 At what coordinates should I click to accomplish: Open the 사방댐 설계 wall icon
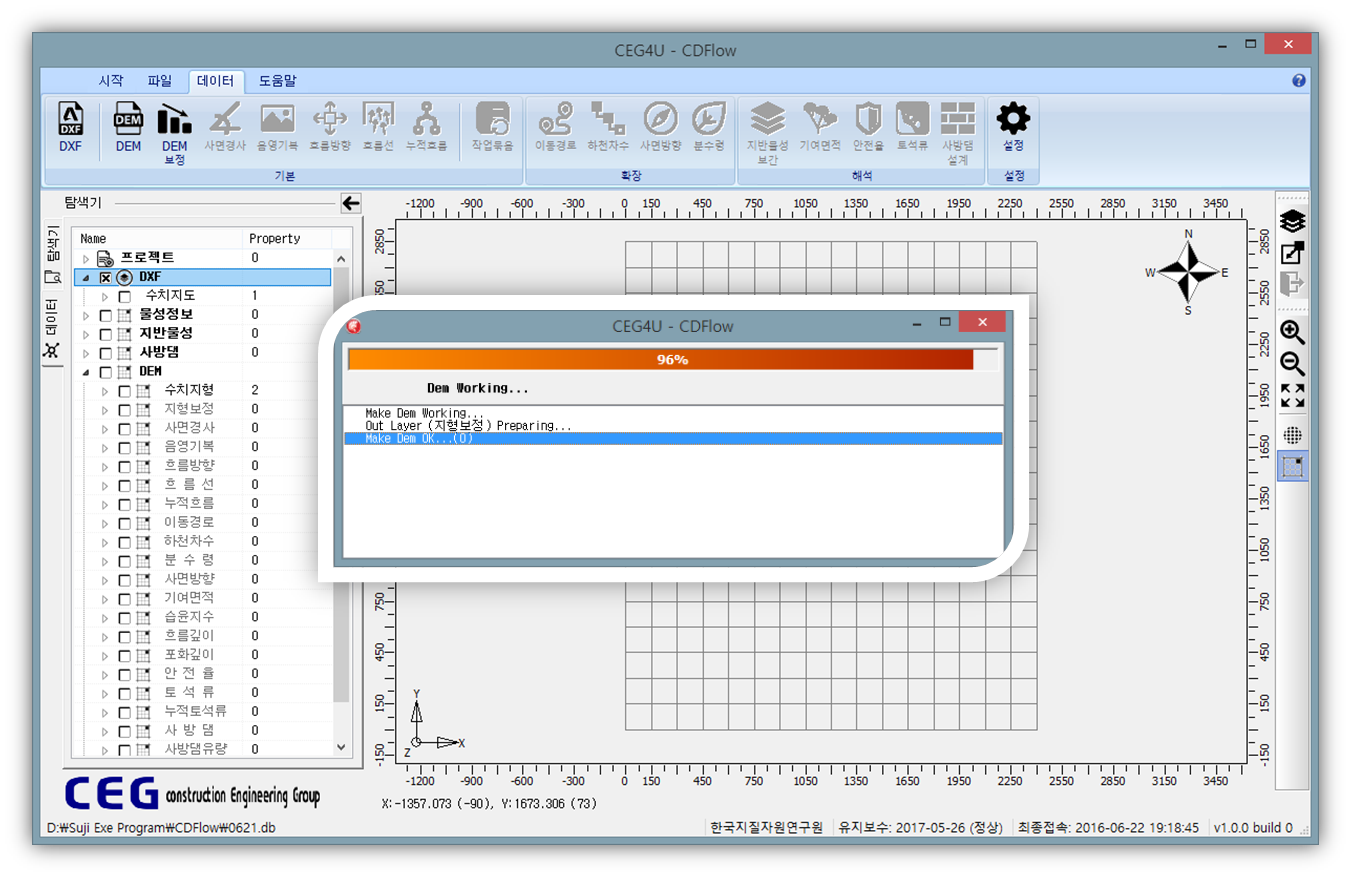[958, 132]
